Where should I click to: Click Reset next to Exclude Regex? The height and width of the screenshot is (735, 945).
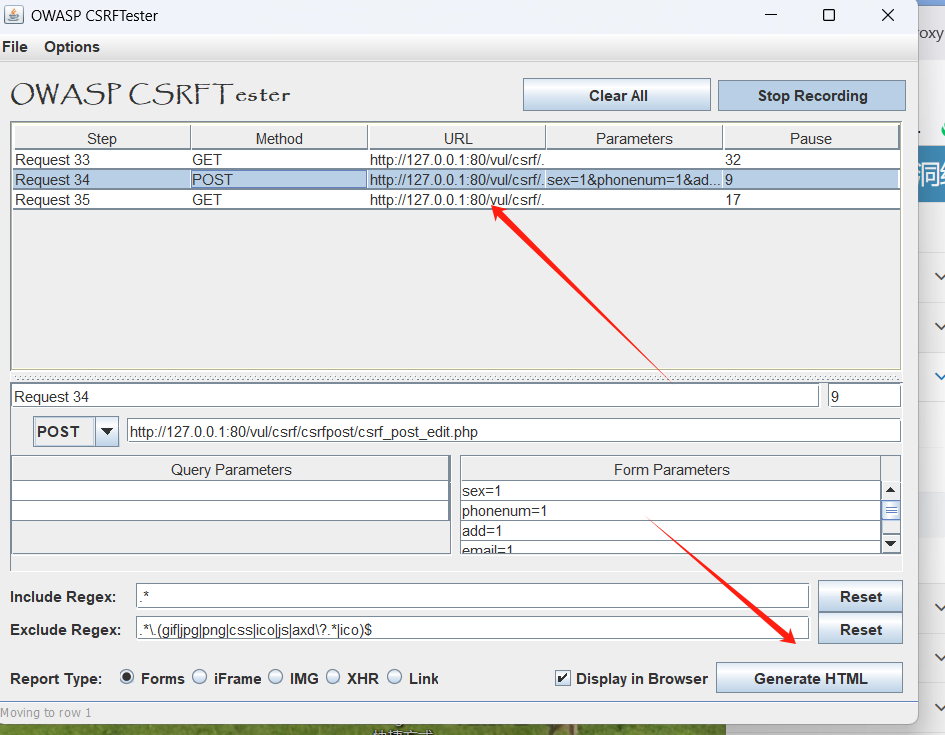point(860,629)
